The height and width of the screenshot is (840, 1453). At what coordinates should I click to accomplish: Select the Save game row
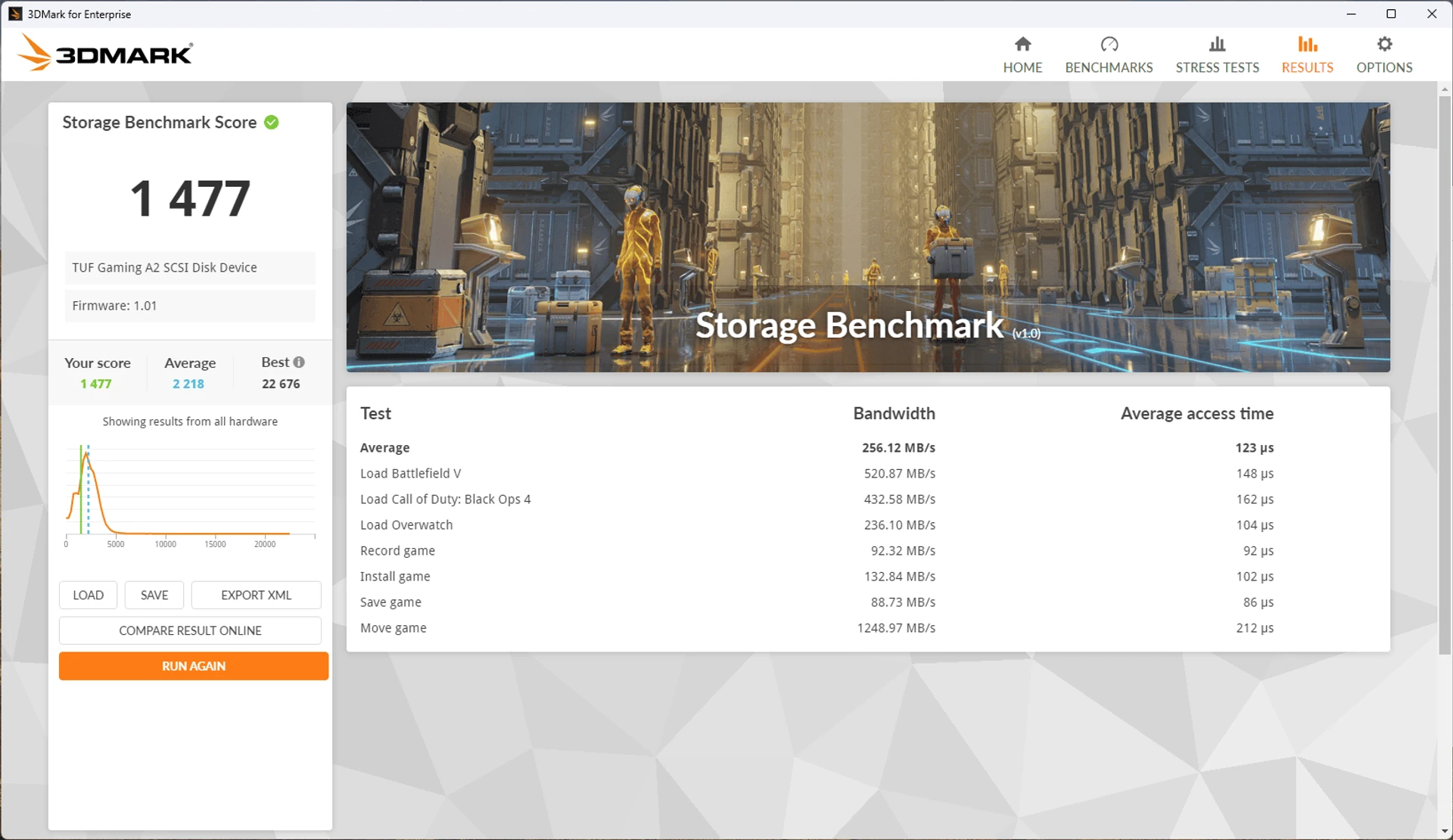pos(868,602)
